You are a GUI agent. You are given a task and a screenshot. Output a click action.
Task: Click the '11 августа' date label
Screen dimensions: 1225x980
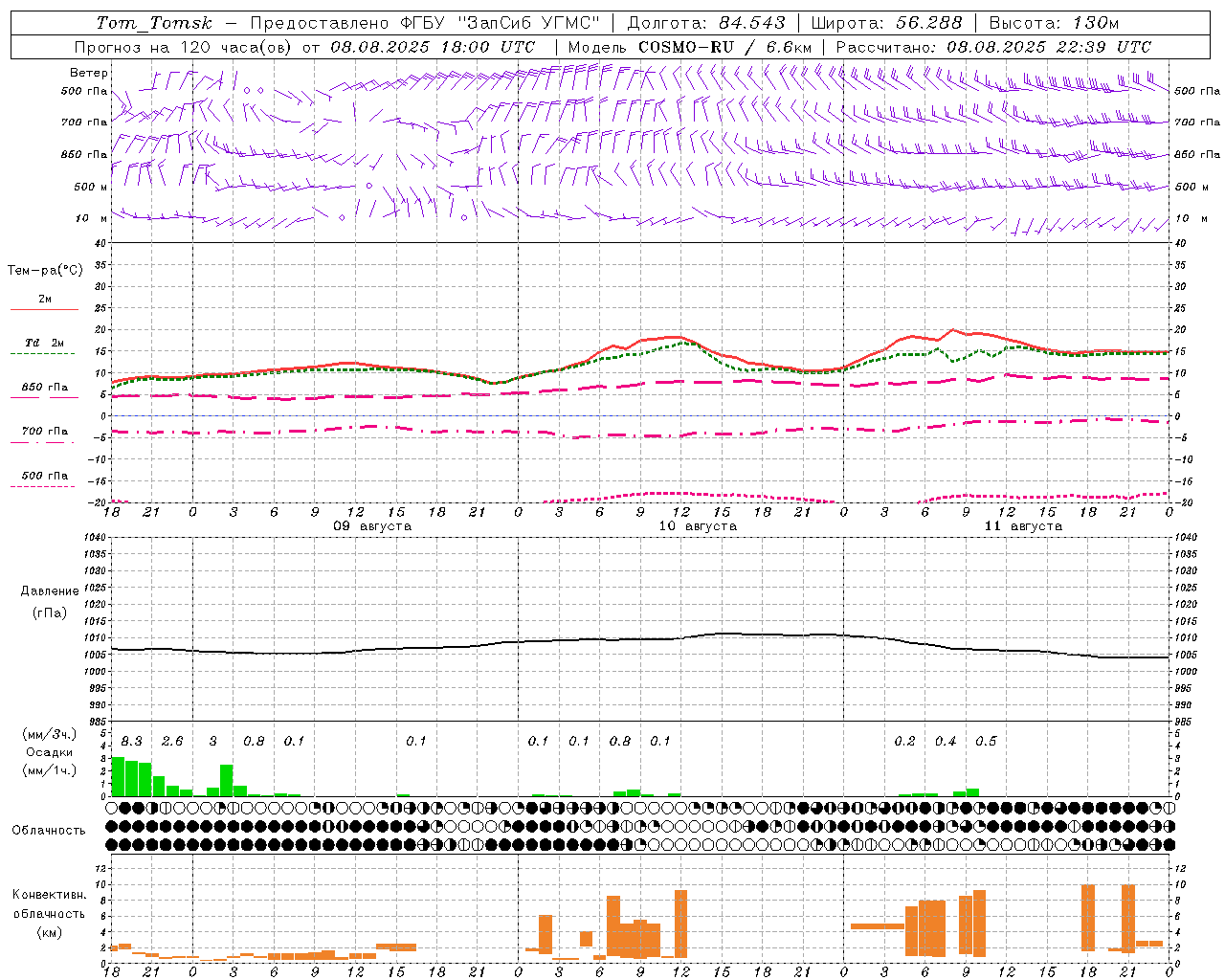1023,526
